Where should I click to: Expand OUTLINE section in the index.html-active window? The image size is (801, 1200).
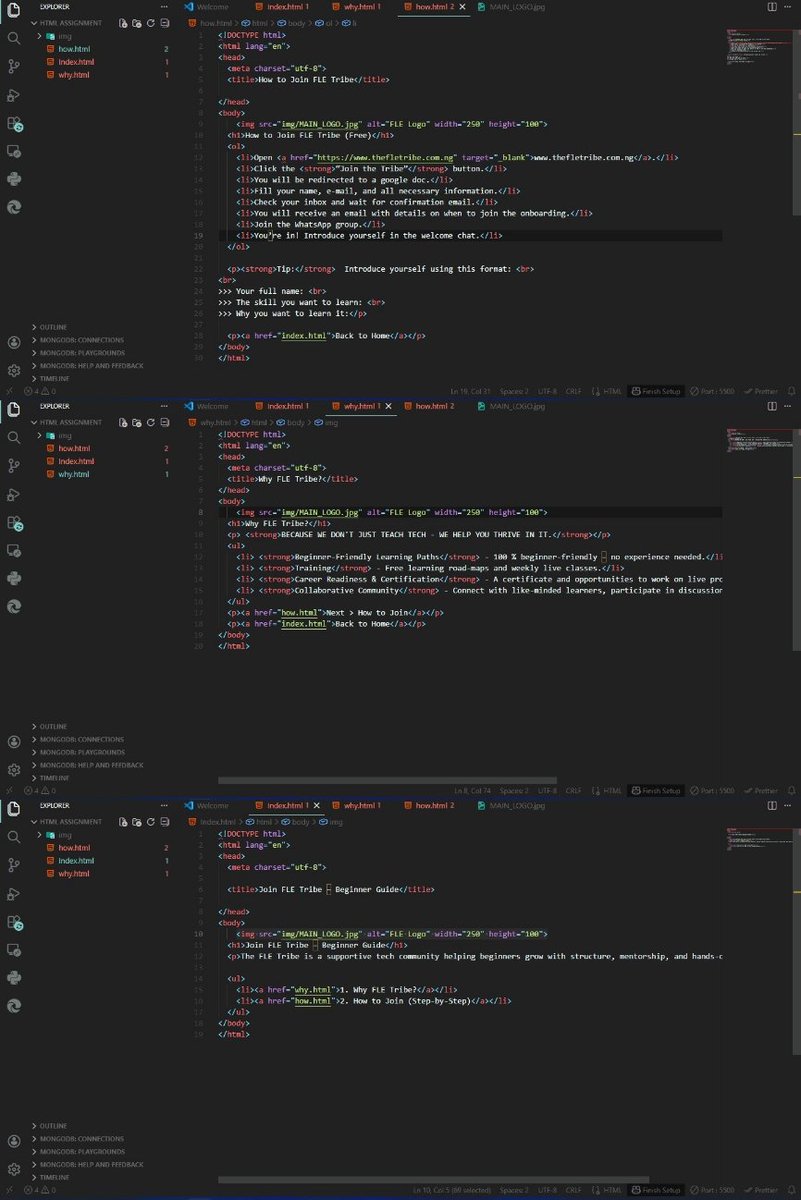coord(50,1126)
